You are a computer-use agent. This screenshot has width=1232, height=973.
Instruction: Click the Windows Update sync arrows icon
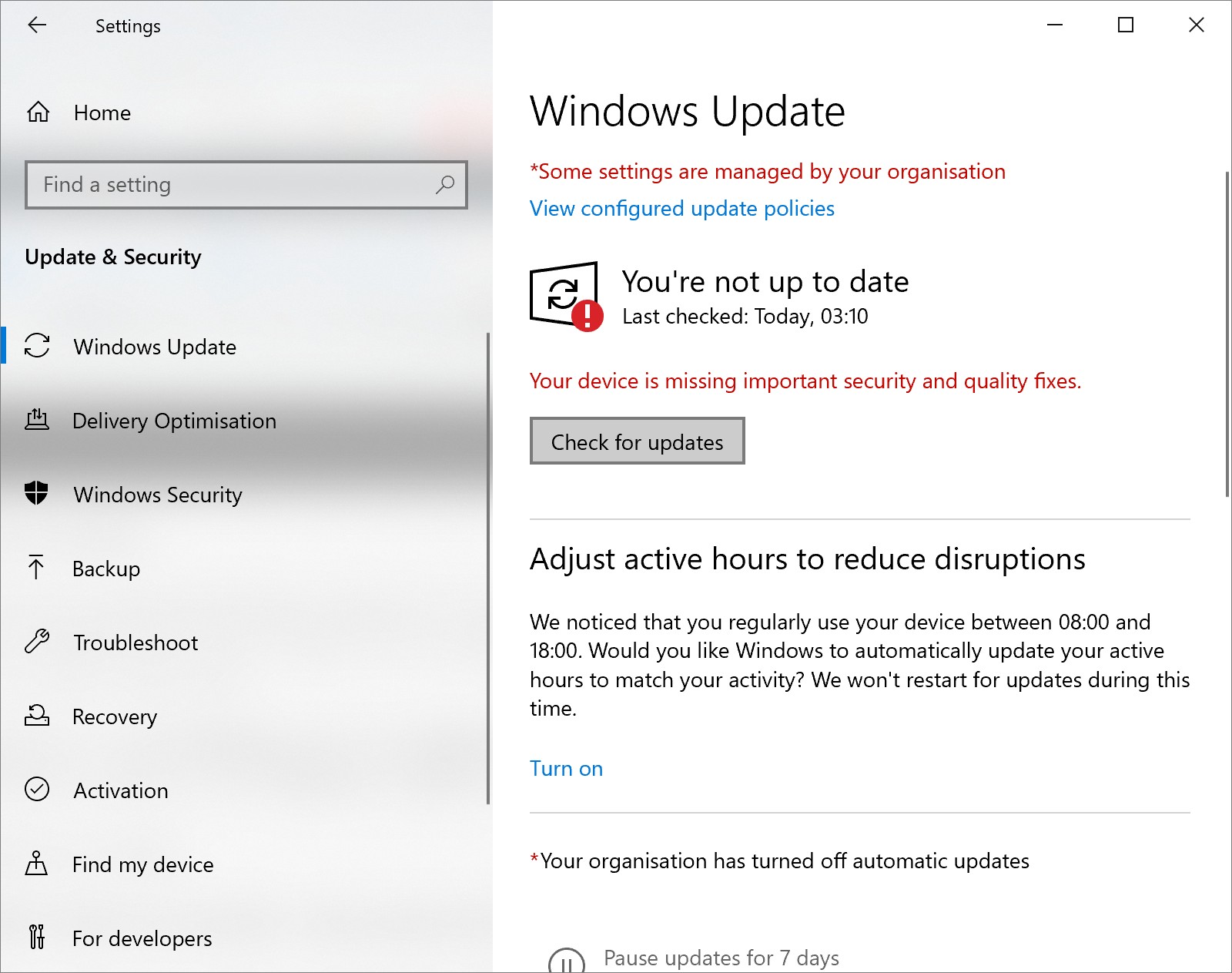tap(37, 346)
